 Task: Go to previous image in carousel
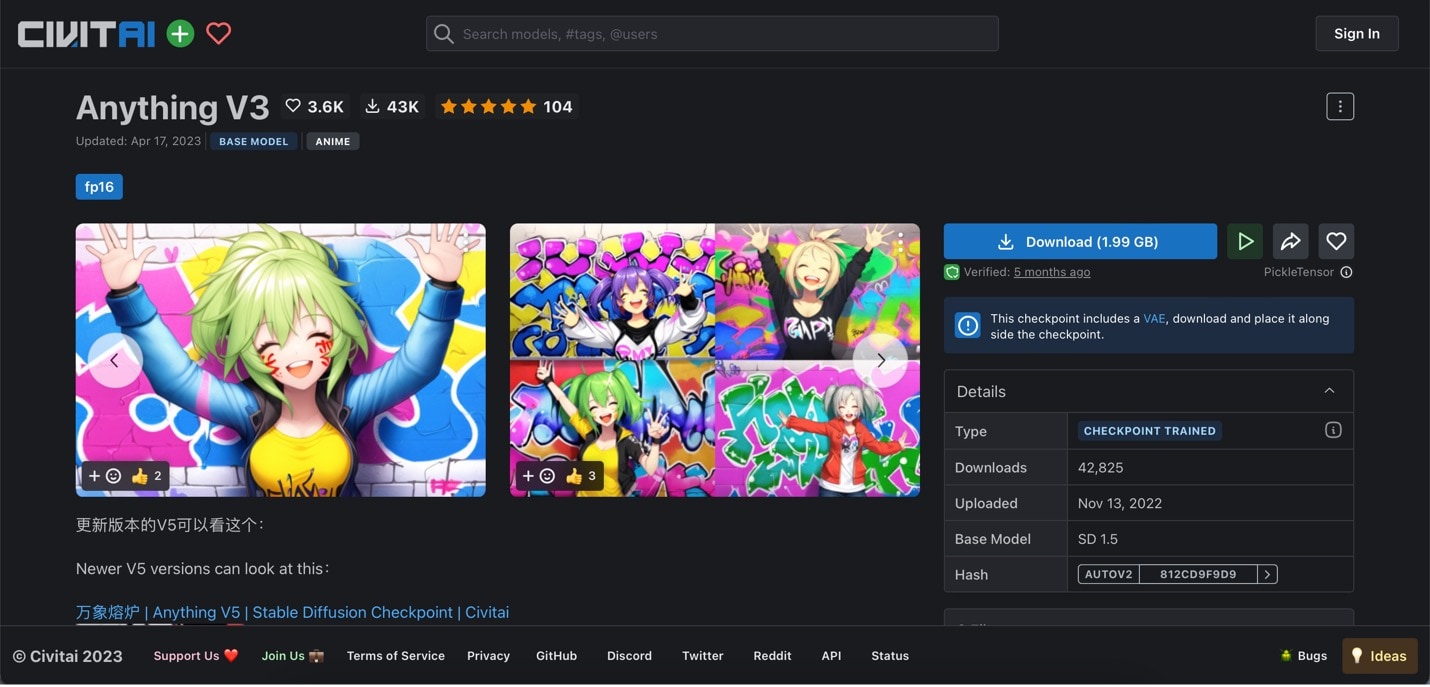coord(114,360)
